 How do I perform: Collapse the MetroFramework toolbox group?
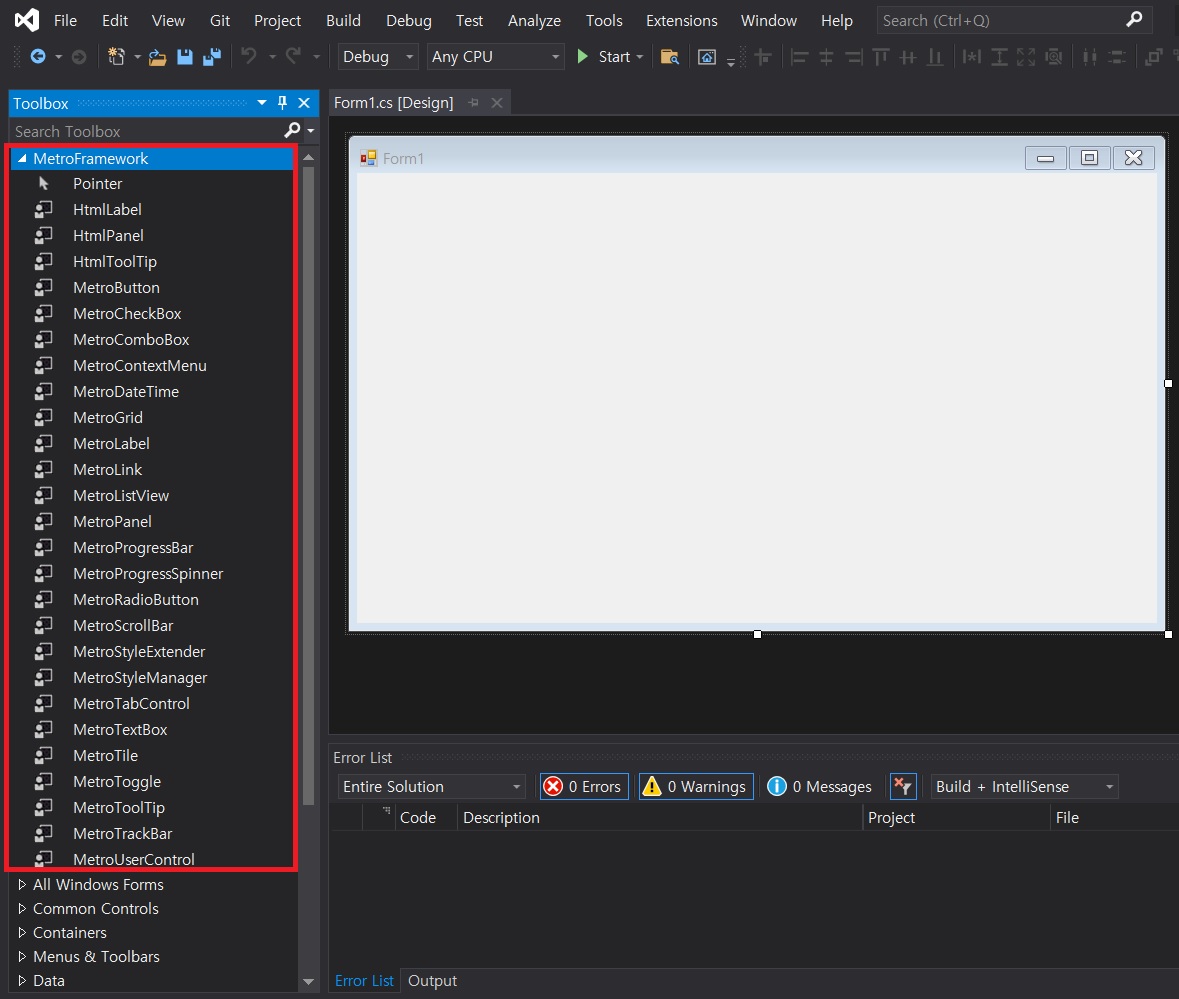click(x=22, y=159)
